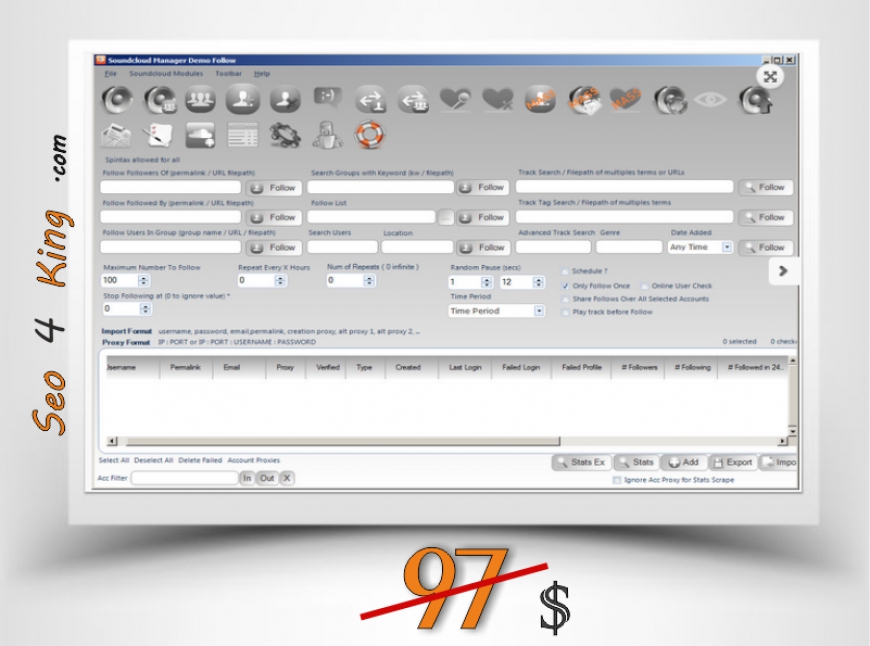Screen dimensions: 870x646
Task: Click the Account Proxies link
Action: click(x=254, y=460)
